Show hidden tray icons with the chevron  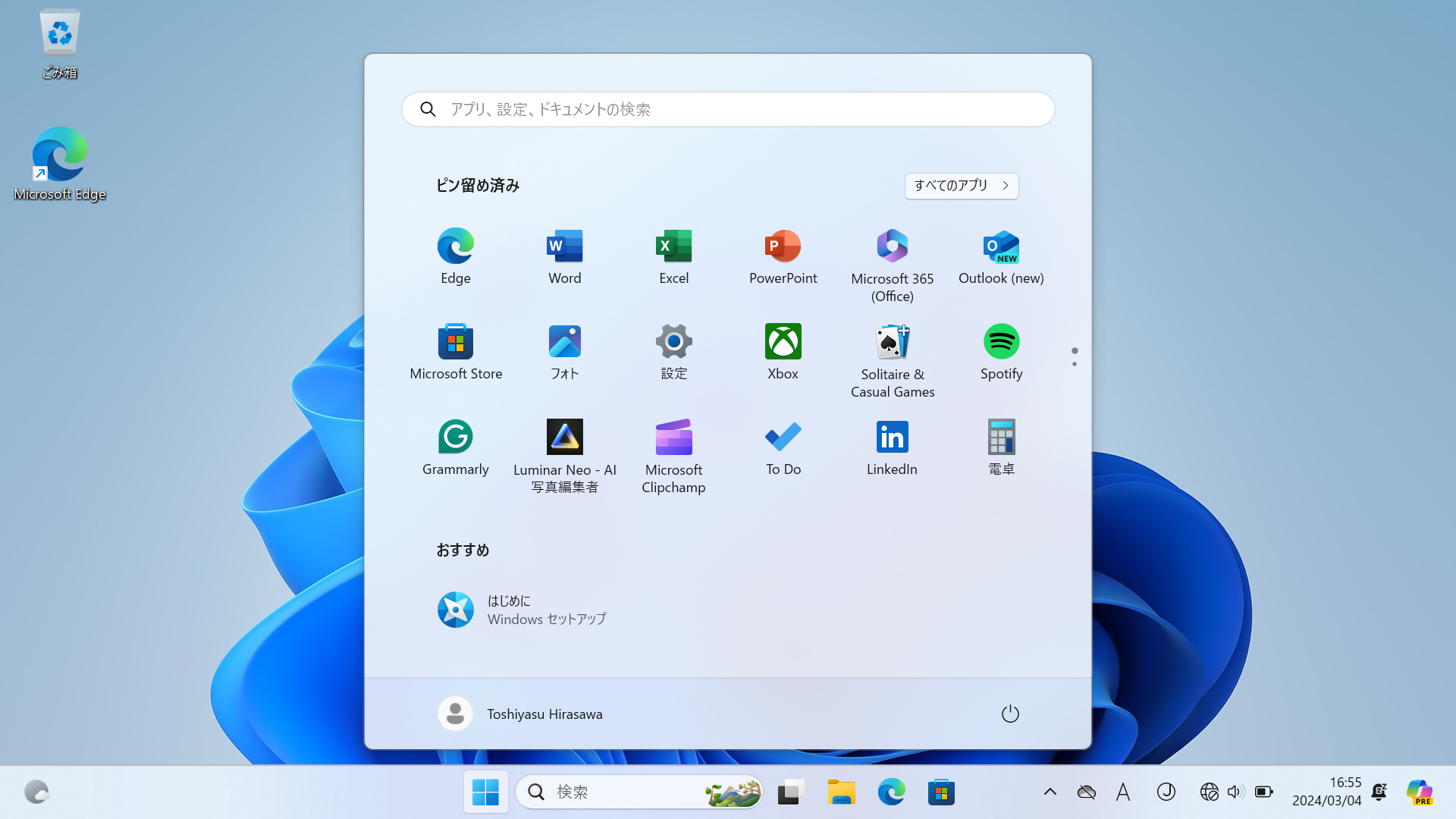coord(1050,792)
